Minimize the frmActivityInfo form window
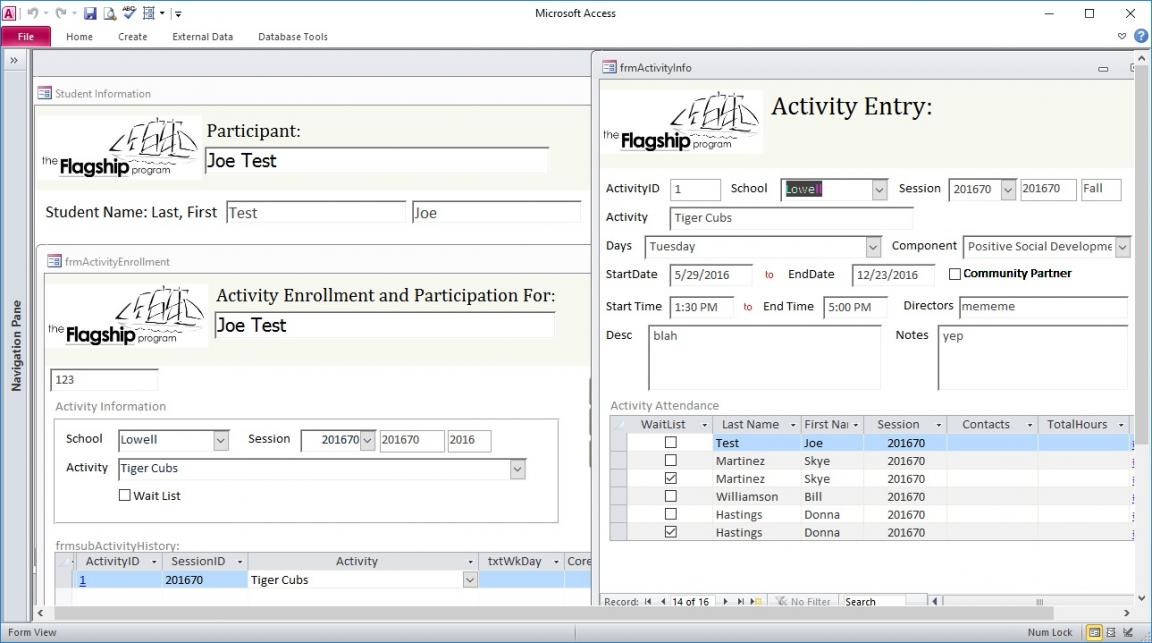Image resolution: width=1152 pixels, height=643 pixels. [x=1103, y=68]
